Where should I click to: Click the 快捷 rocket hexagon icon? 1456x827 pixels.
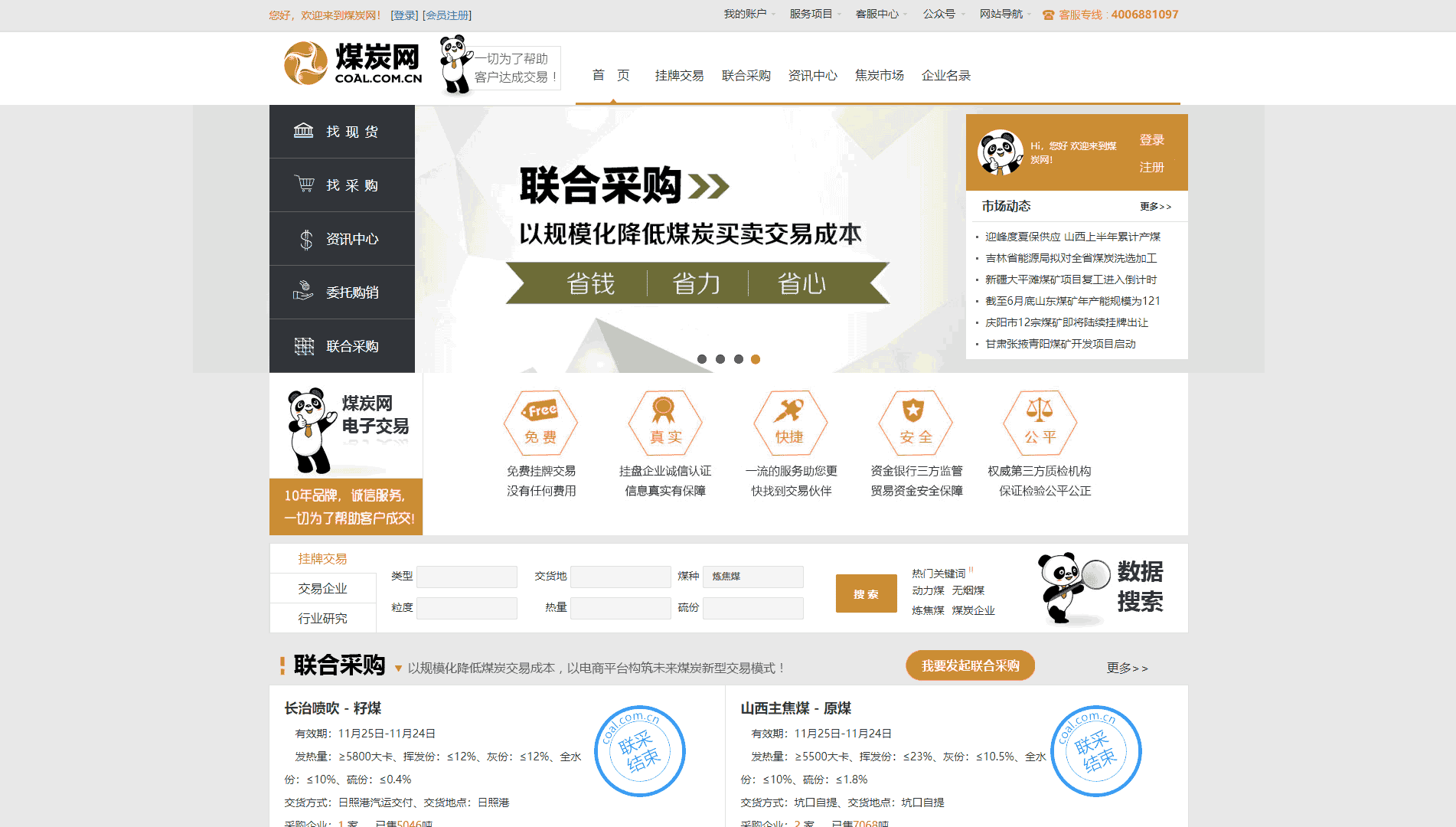point(790,423)
